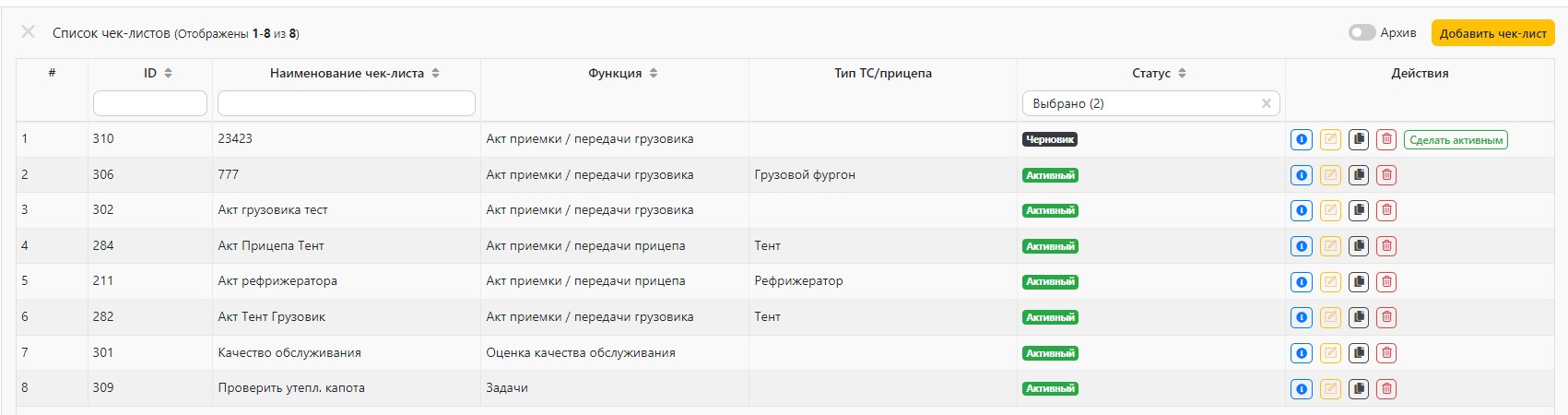1568x415 pixels.
Task: Sort by Статус column header
Action: click(x=1182, y=73)
